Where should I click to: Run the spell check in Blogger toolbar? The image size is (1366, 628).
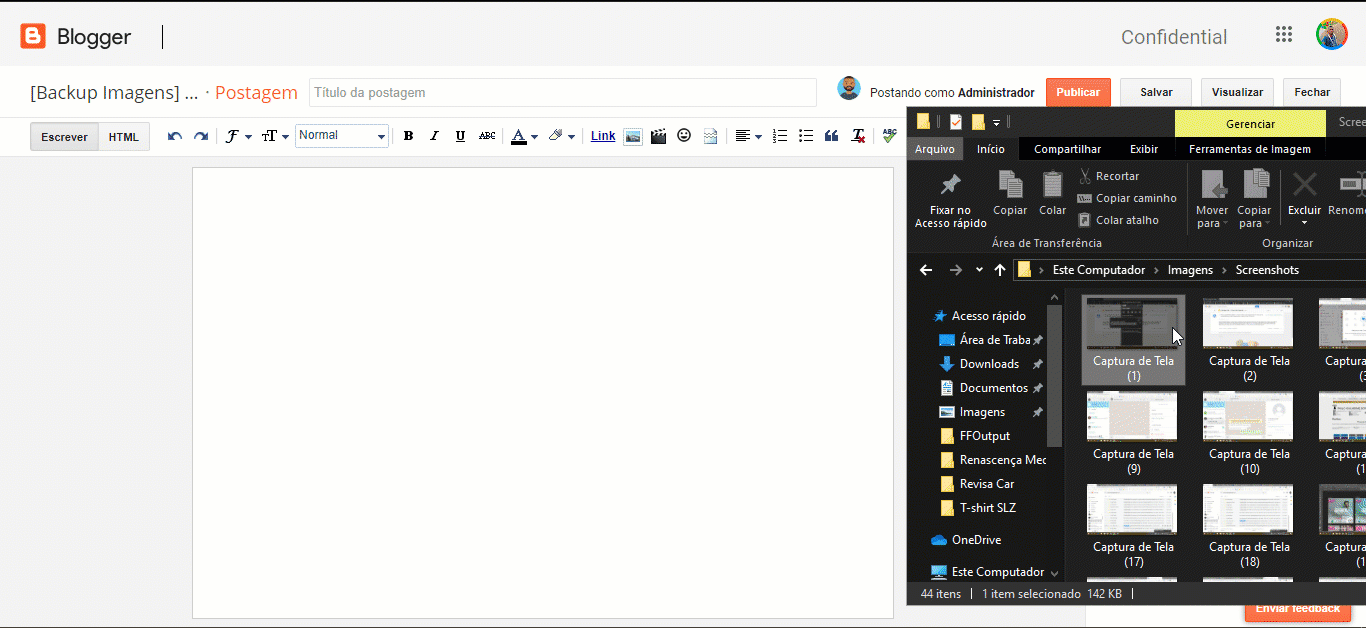(x=889, y=136)
